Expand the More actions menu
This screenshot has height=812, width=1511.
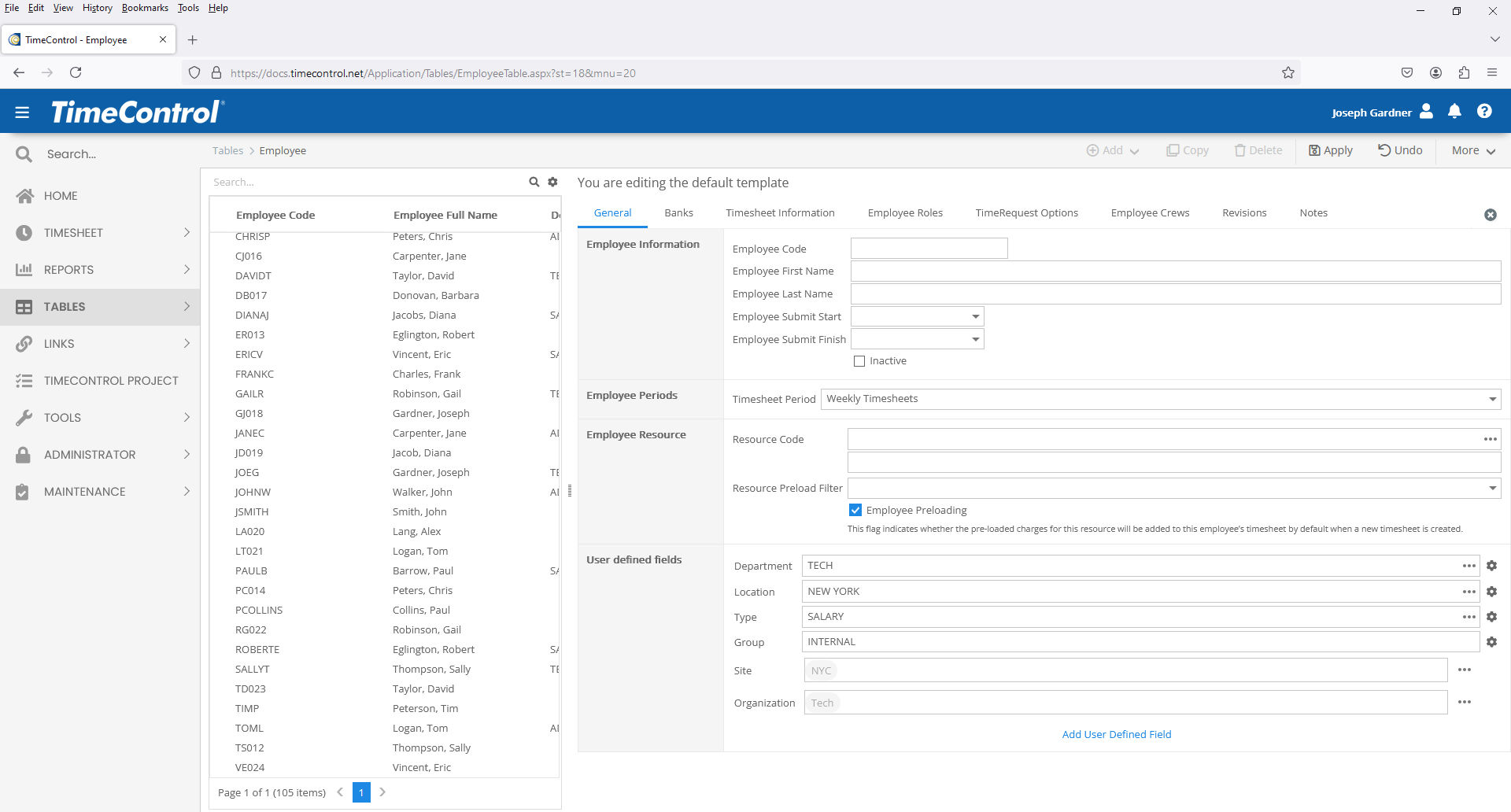tap(1472, 150)
